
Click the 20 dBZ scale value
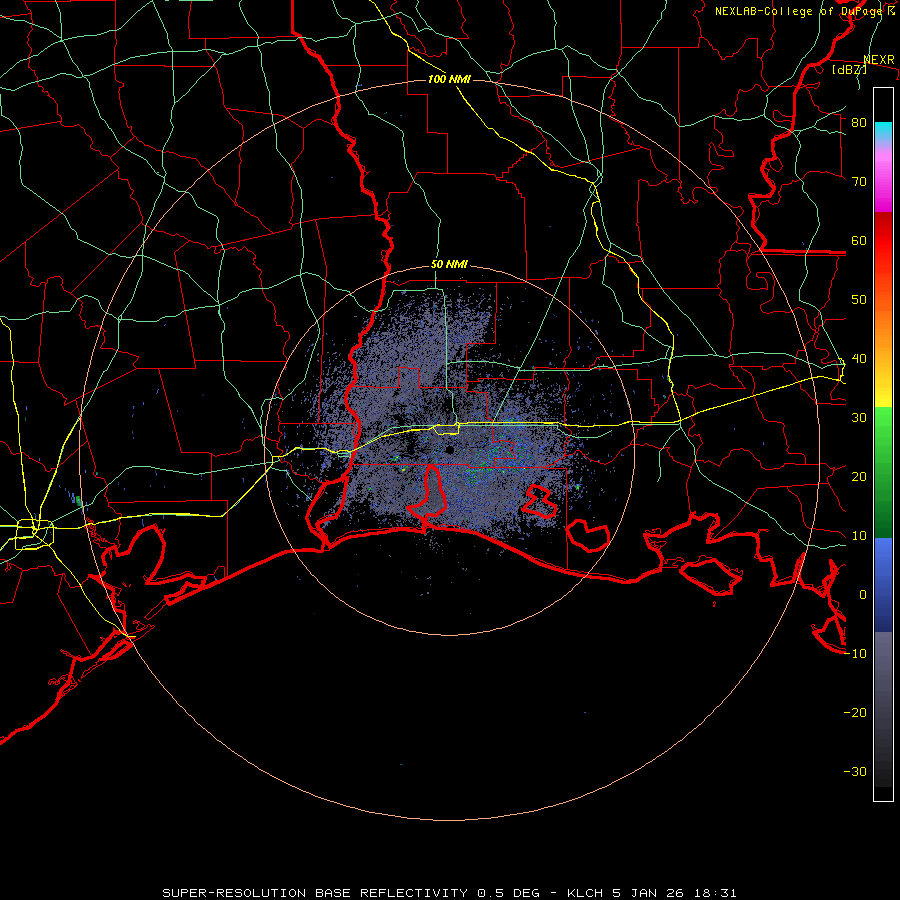pos(859,476)
